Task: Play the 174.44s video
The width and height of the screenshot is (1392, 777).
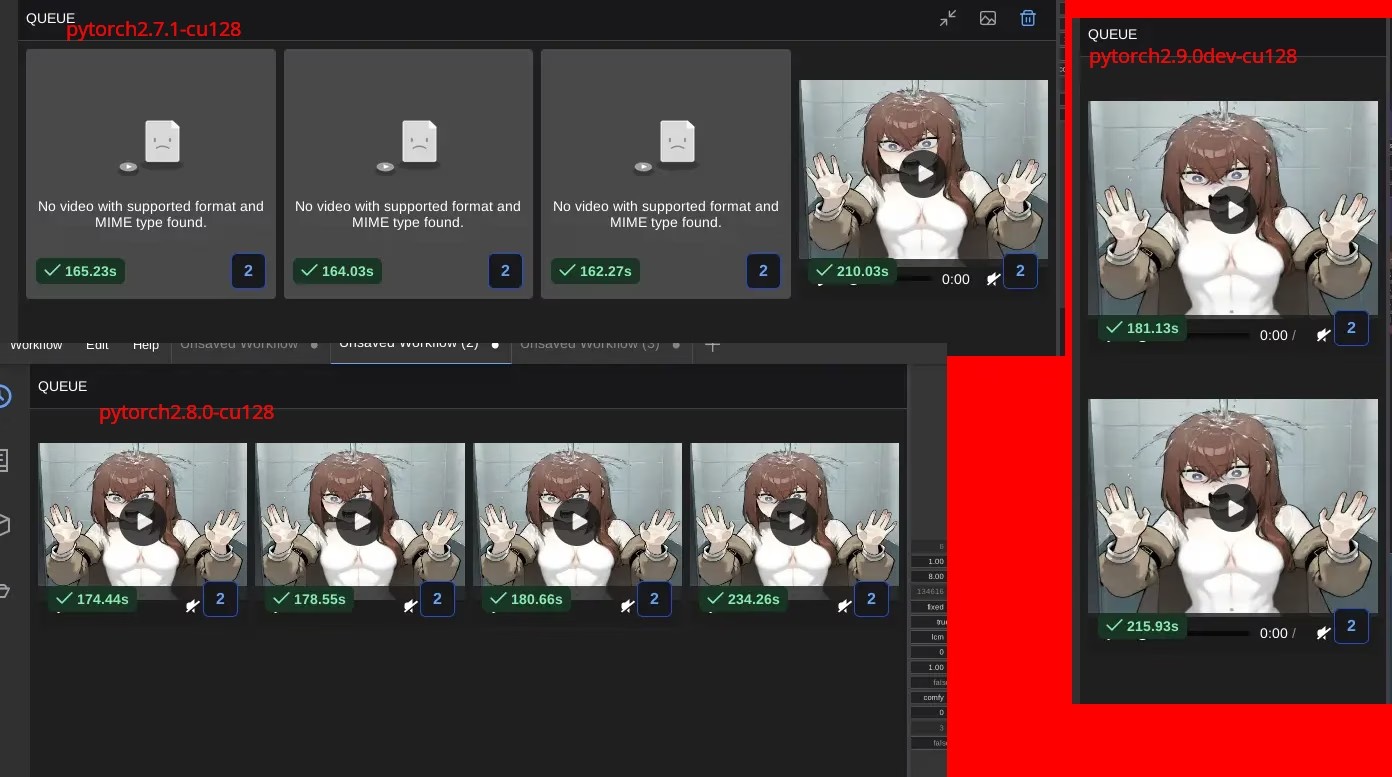Action: pyautogui.click(x=144, y=521)
